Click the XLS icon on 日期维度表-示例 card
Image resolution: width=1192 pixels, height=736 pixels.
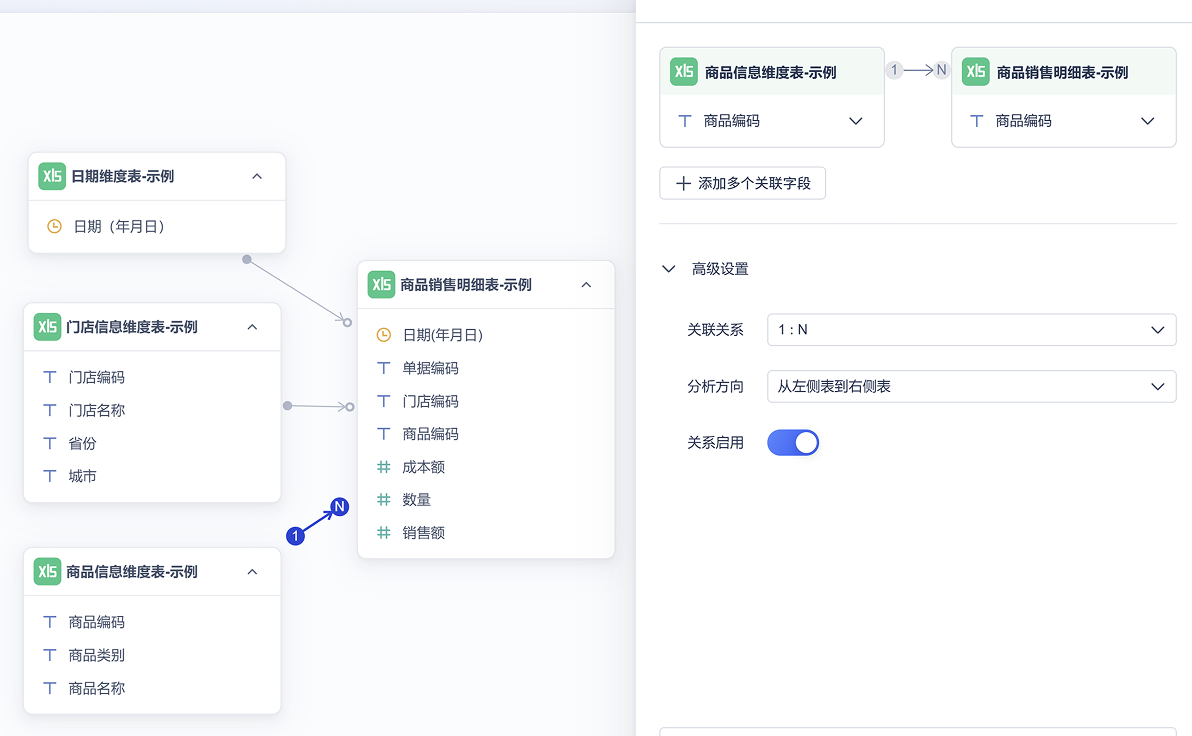51,175
